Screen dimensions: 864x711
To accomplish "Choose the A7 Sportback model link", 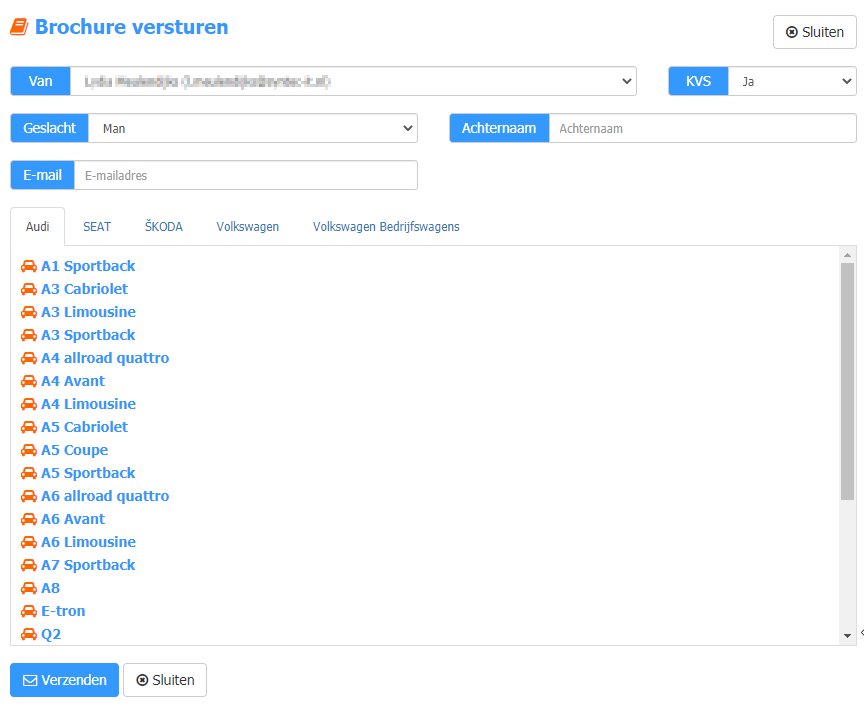I will (x=88, y=565).
